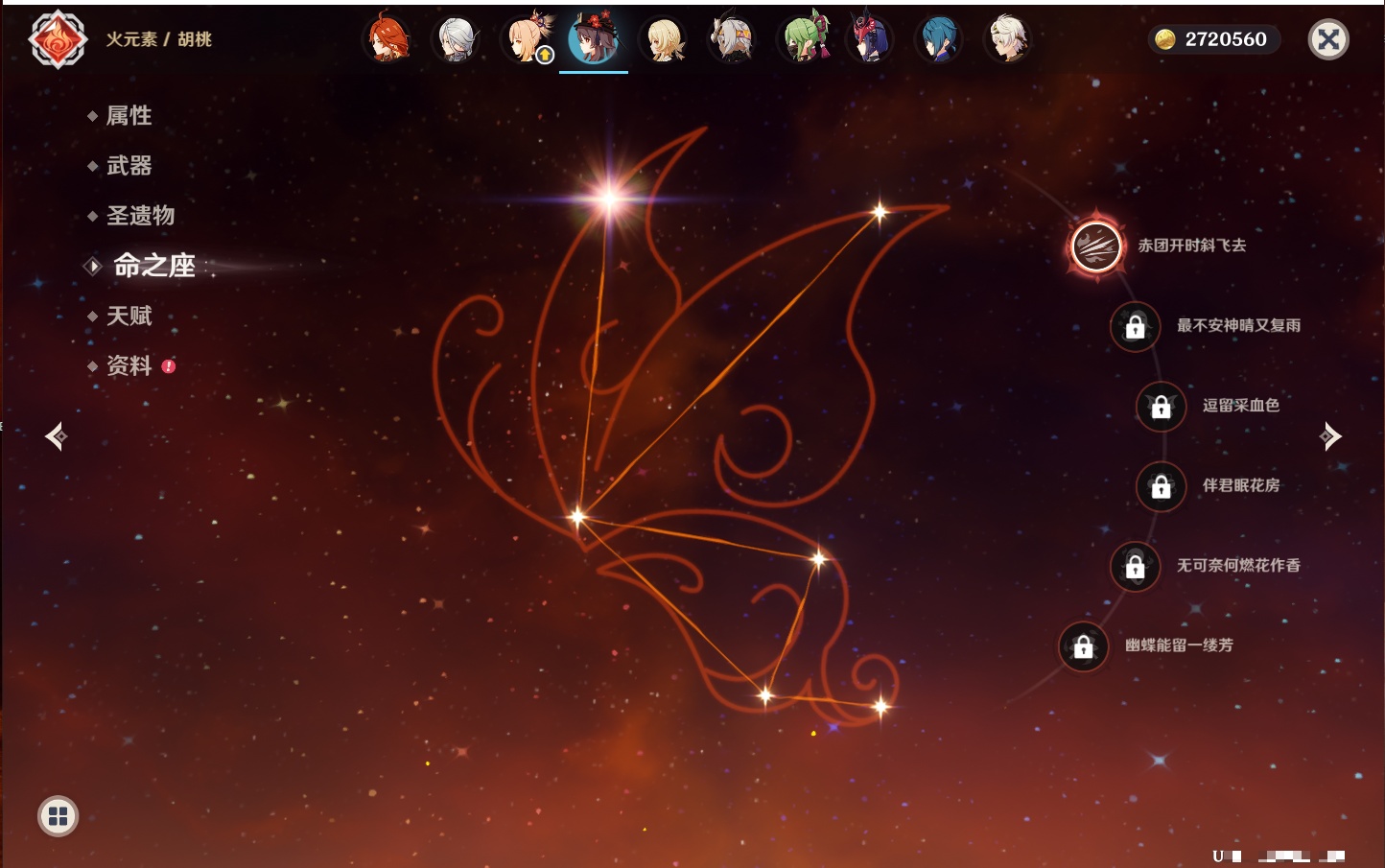This screenshot has height=868, width=1385.
Task: Click the 无可奈何燃花作香 label text
Action: [x=1239, y=565]
